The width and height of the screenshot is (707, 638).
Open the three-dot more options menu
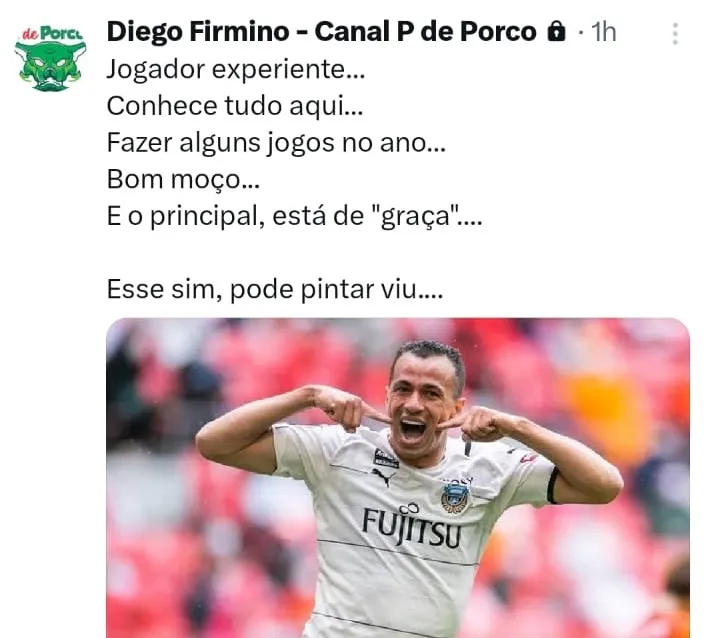[x=675, y=34]
